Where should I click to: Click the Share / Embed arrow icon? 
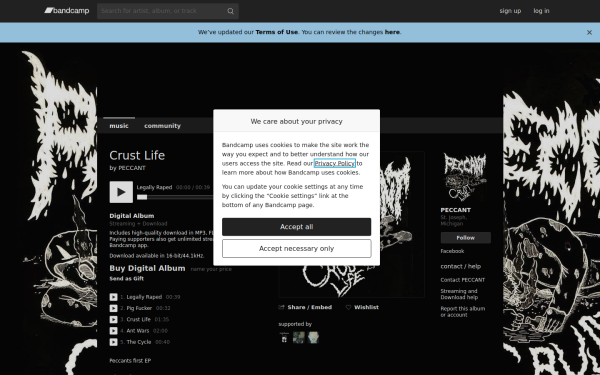point(282,307)
